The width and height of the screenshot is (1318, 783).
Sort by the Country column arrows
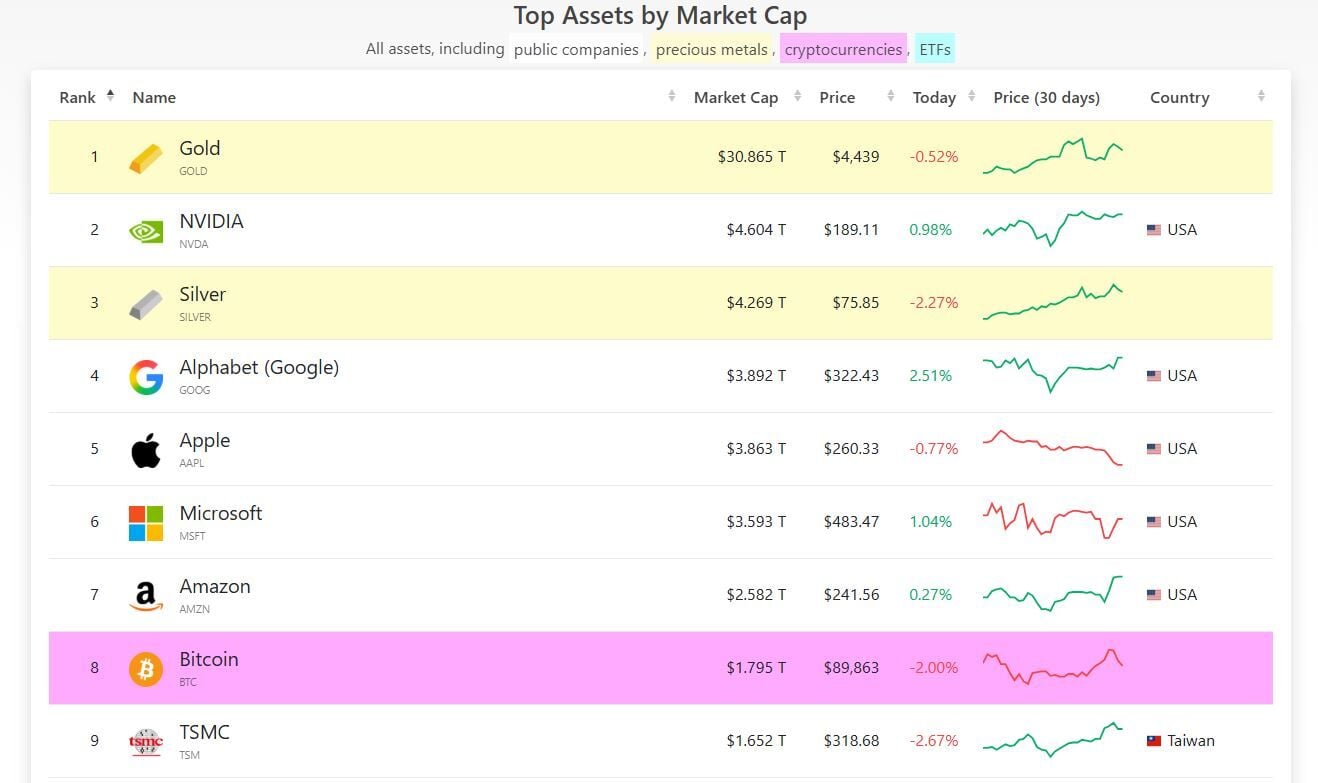pyautogui.click(x=1261, y=97)
